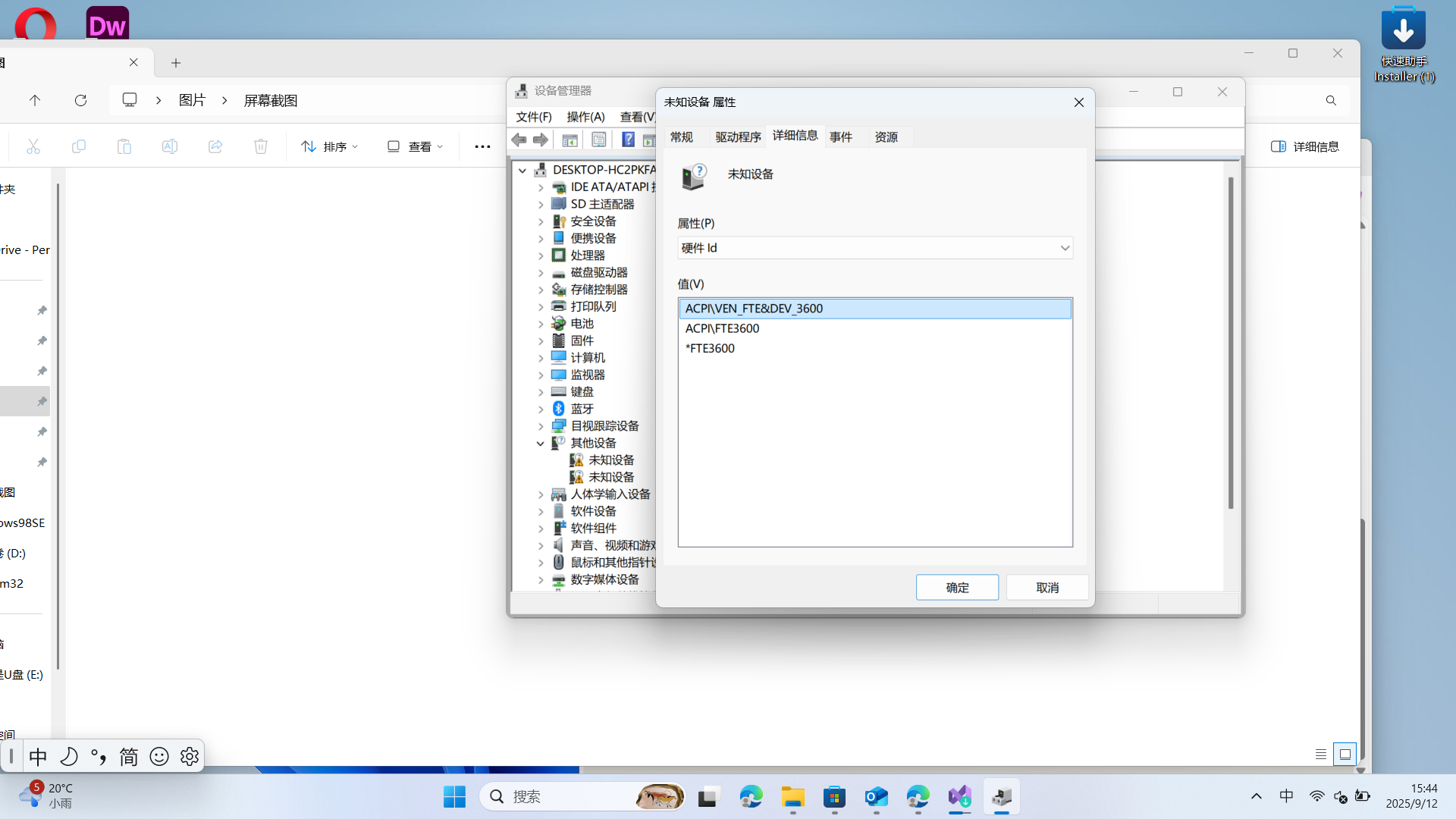
Task: Click the refresh icon in File Explorer
Action: (x=80, y=100)
